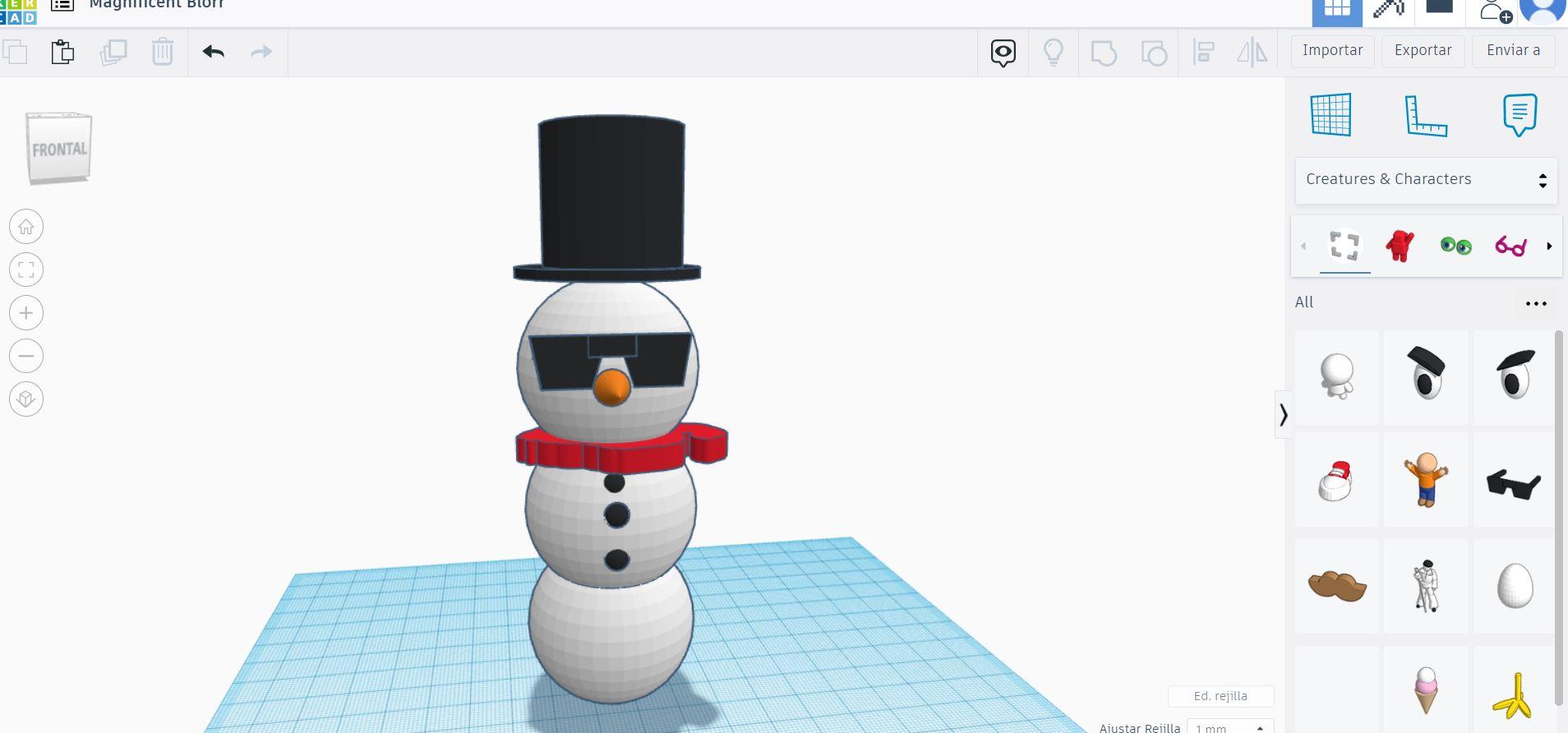Viewport: 1568px width, 733px height.
Task: Click the Importar button
Action: click(x=1333, y=51)
